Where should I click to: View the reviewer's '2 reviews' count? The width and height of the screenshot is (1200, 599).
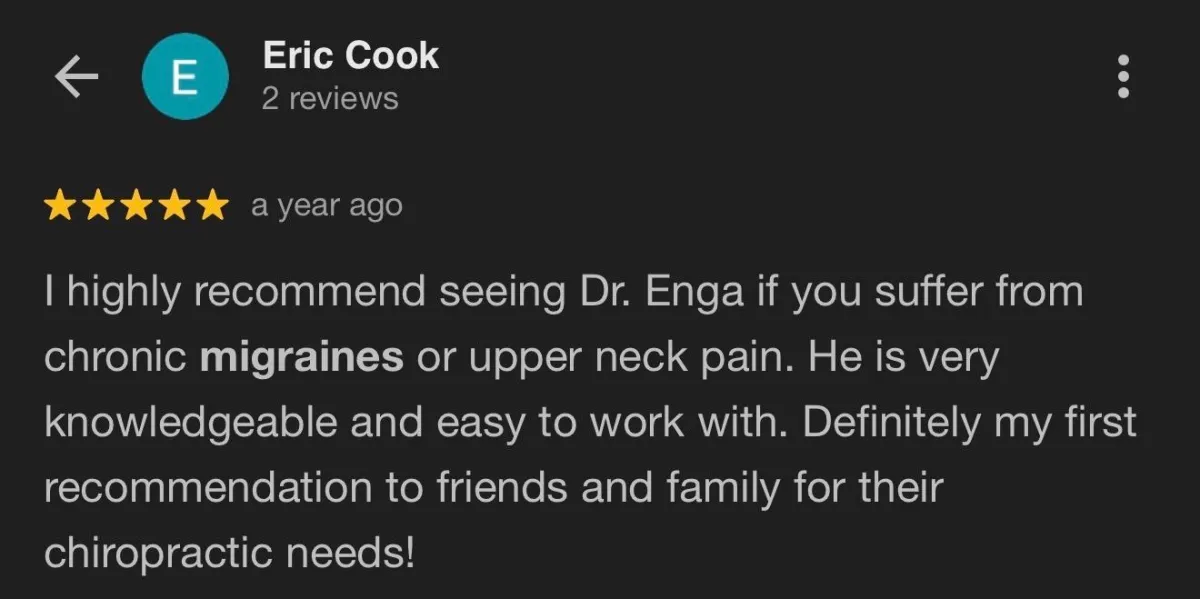330,99
